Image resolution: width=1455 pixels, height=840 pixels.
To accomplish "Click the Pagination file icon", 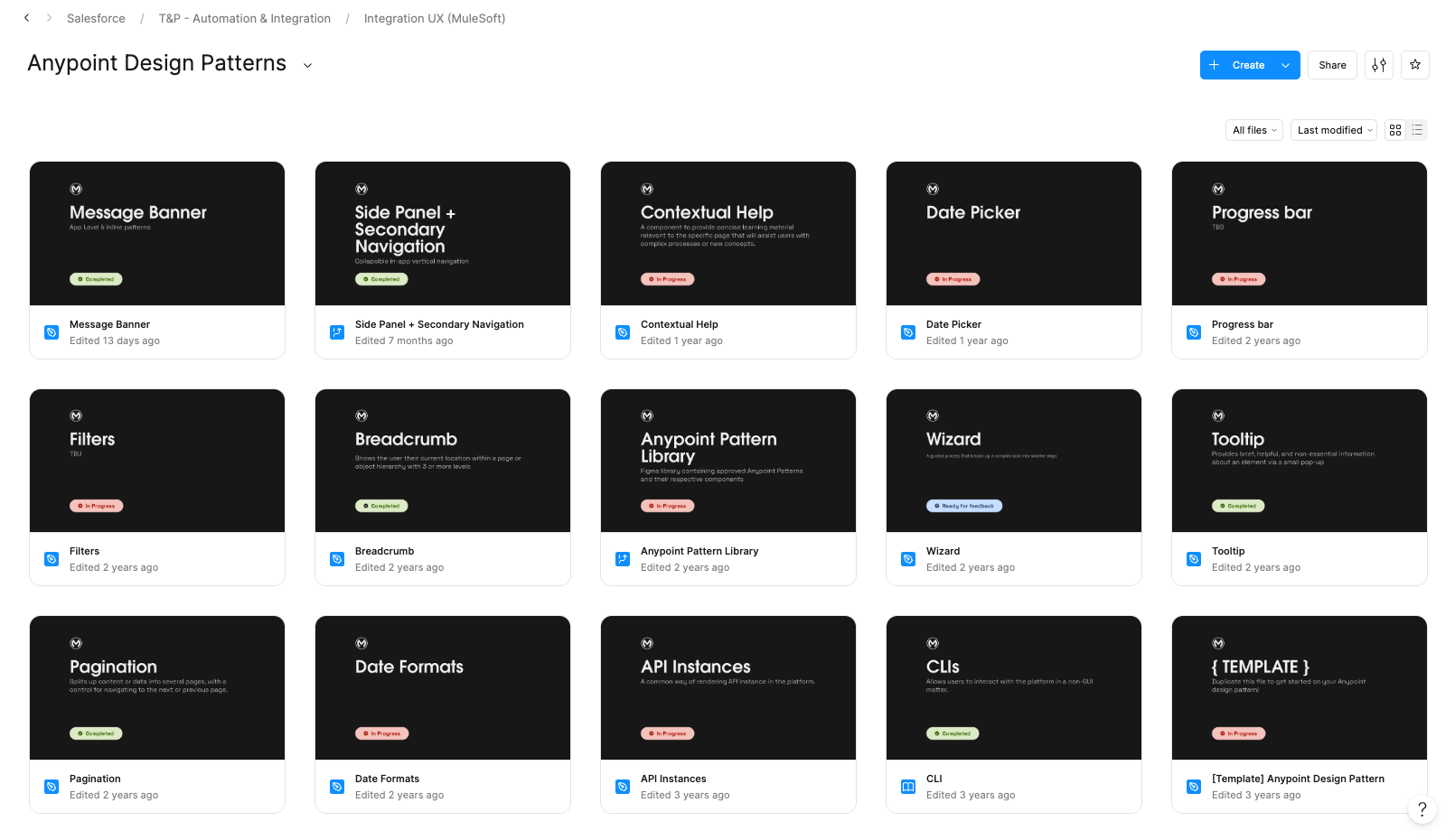I will click(52, 787).
